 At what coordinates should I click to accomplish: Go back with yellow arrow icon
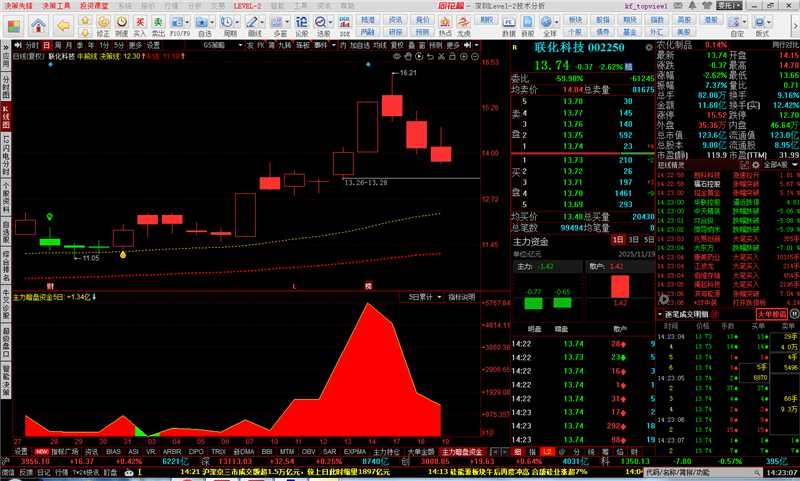(x=63, y=25)
